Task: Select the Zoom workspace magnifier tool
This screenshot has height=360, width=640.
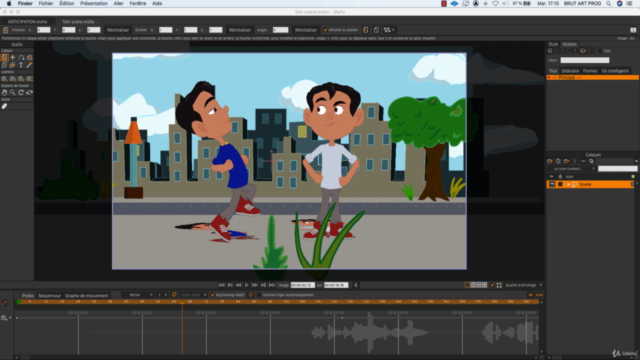Action: (13, 93)
